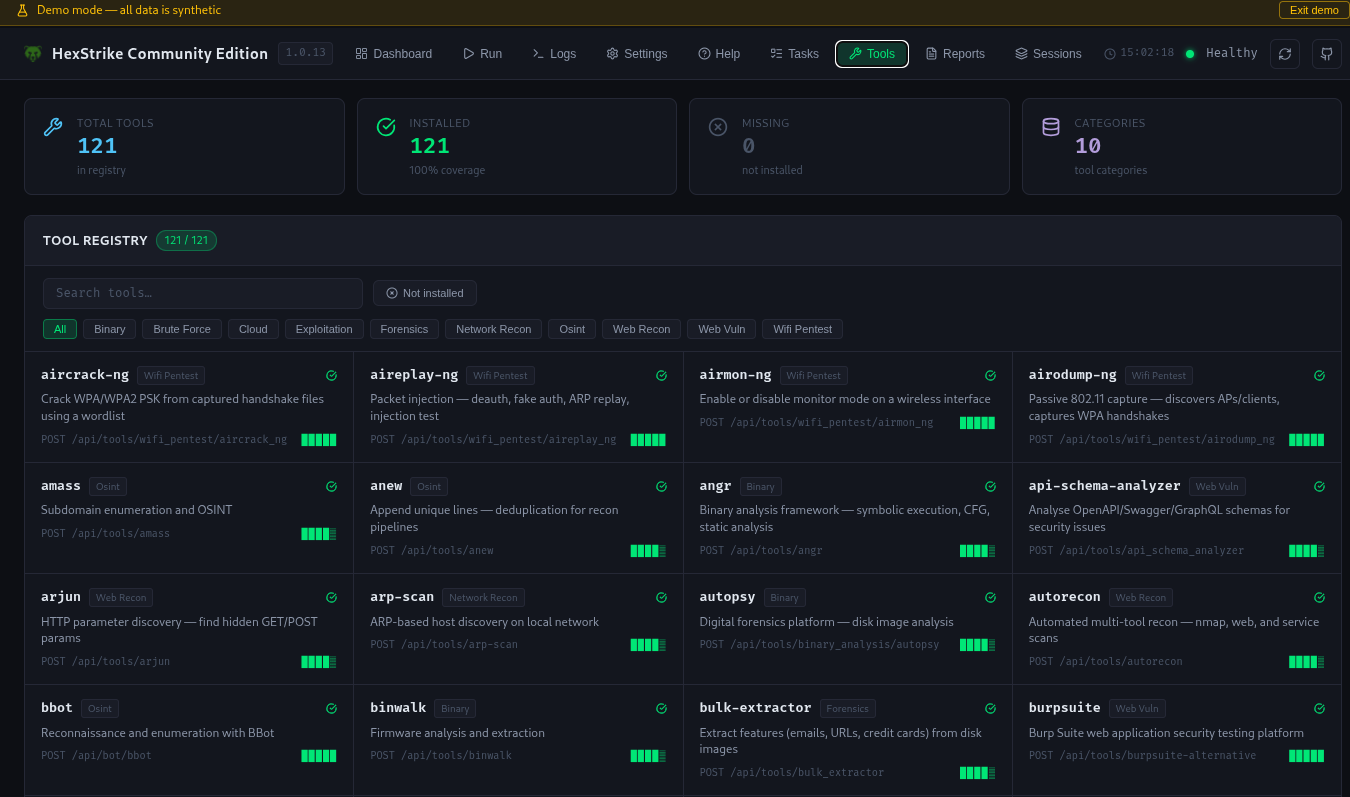Click the 1.0.13 version badge
Screen dimensions: 1350x797
(306, 53)
